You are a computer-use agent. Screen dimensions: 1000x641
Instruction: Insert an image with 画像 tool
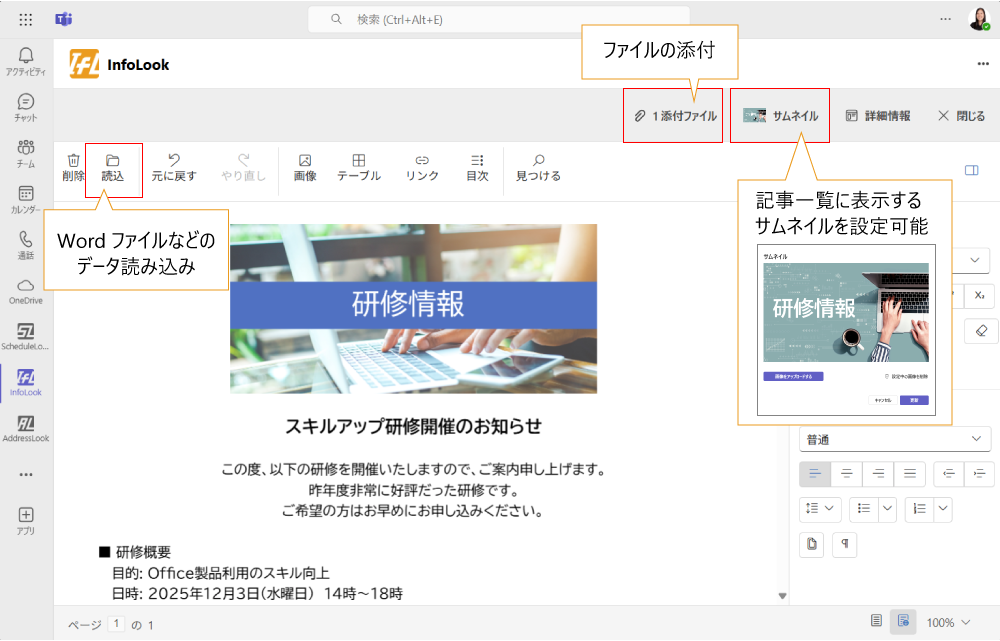point(305,166)
